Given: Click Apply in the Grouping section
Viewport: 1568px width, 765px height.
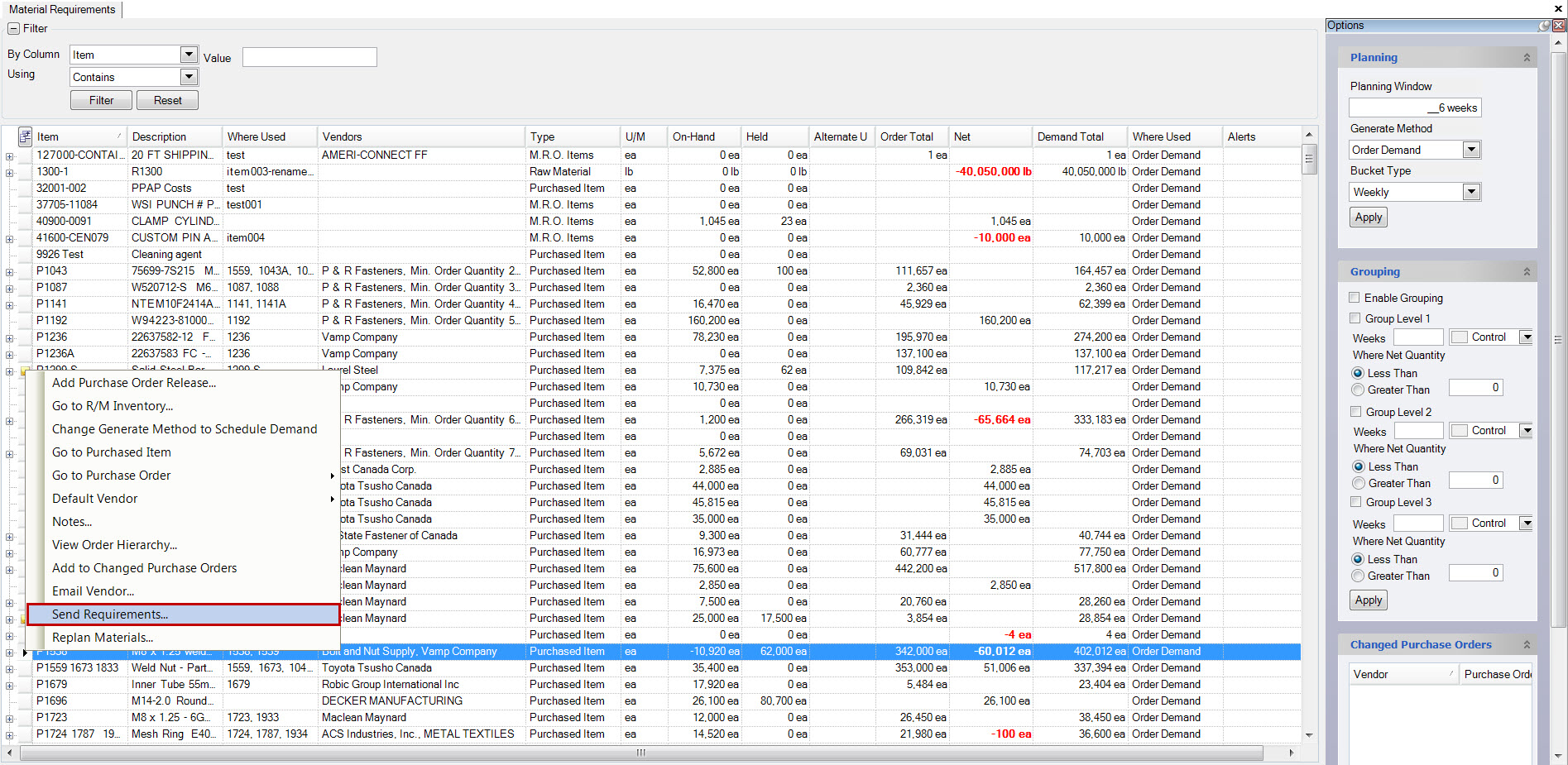Looking at the screenshot, I should (1369, 600).
